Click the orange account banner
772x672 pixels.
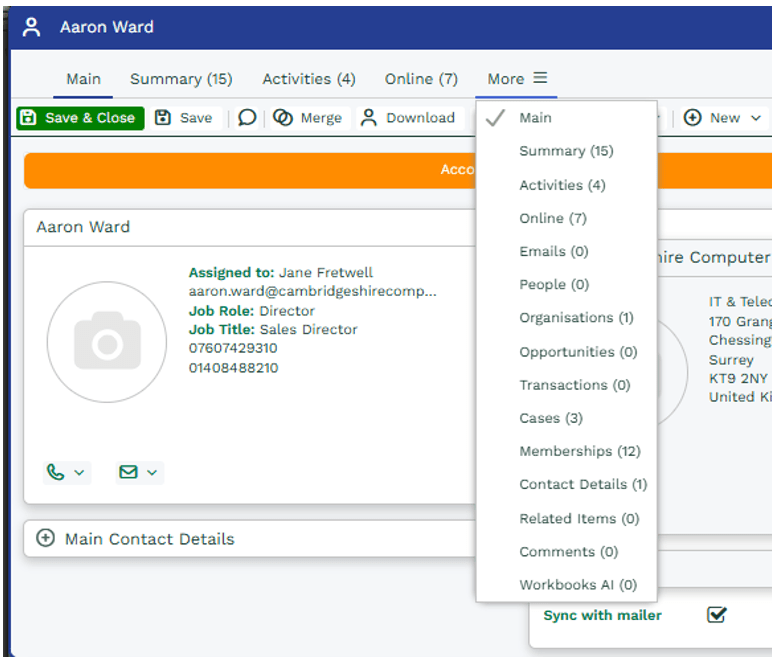tap(250, 170)
